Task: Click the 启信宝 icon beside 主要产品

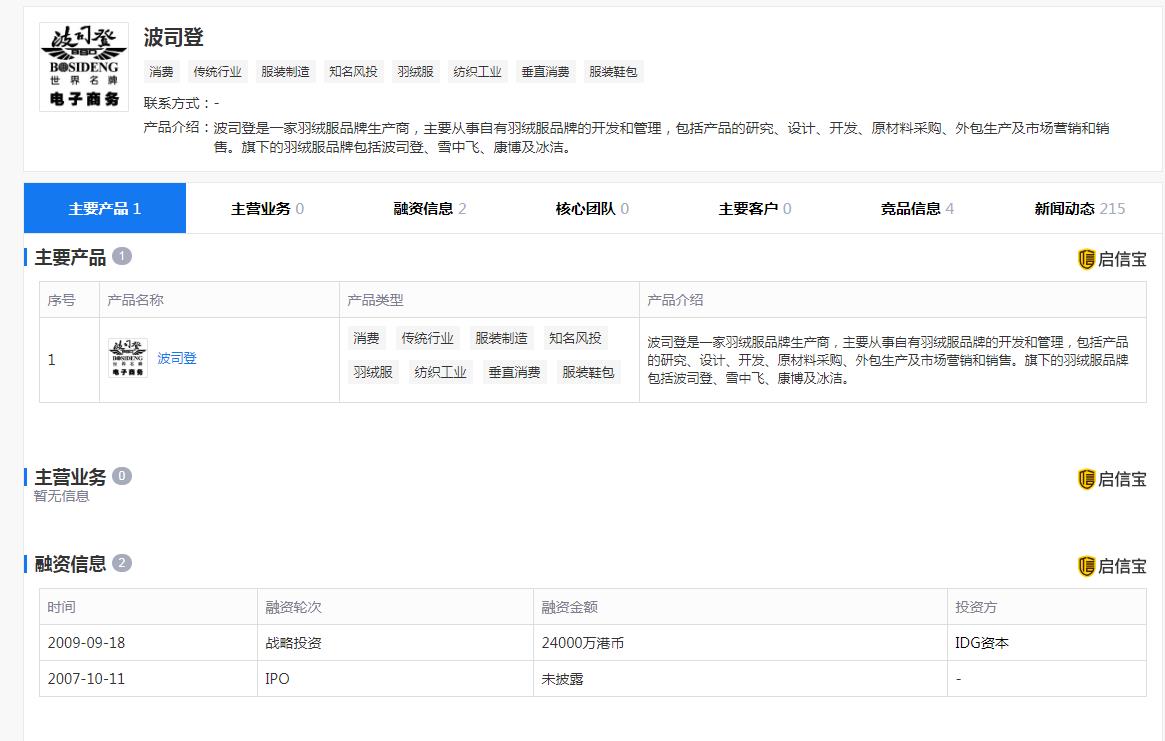Action: coord(1112,258)
